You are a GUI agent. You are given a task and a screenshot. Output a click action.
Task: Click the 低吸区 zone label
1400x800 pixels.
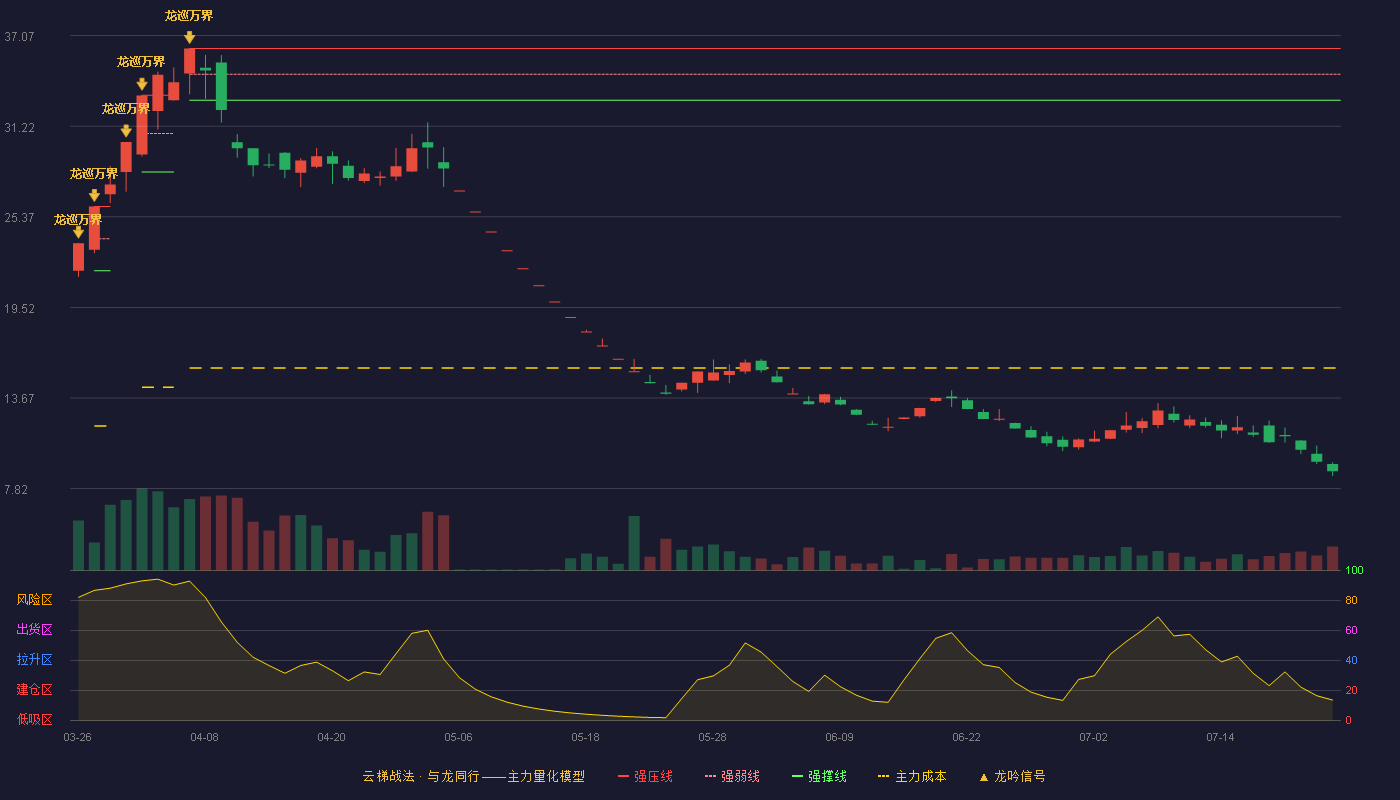coord(34,720)
